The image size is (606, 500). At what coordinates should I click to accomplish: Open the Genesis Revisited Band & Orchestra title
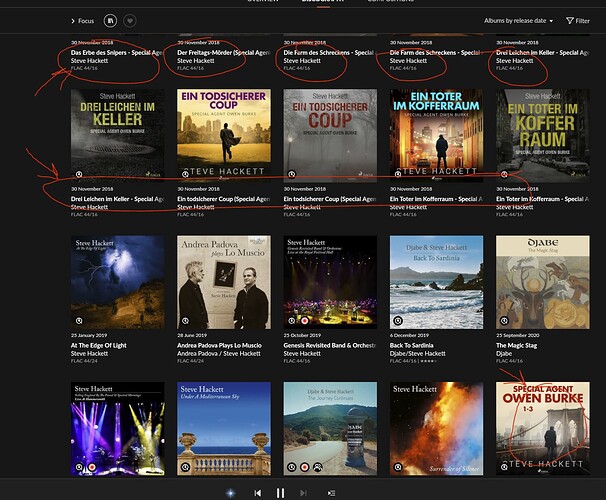(330, 345)
